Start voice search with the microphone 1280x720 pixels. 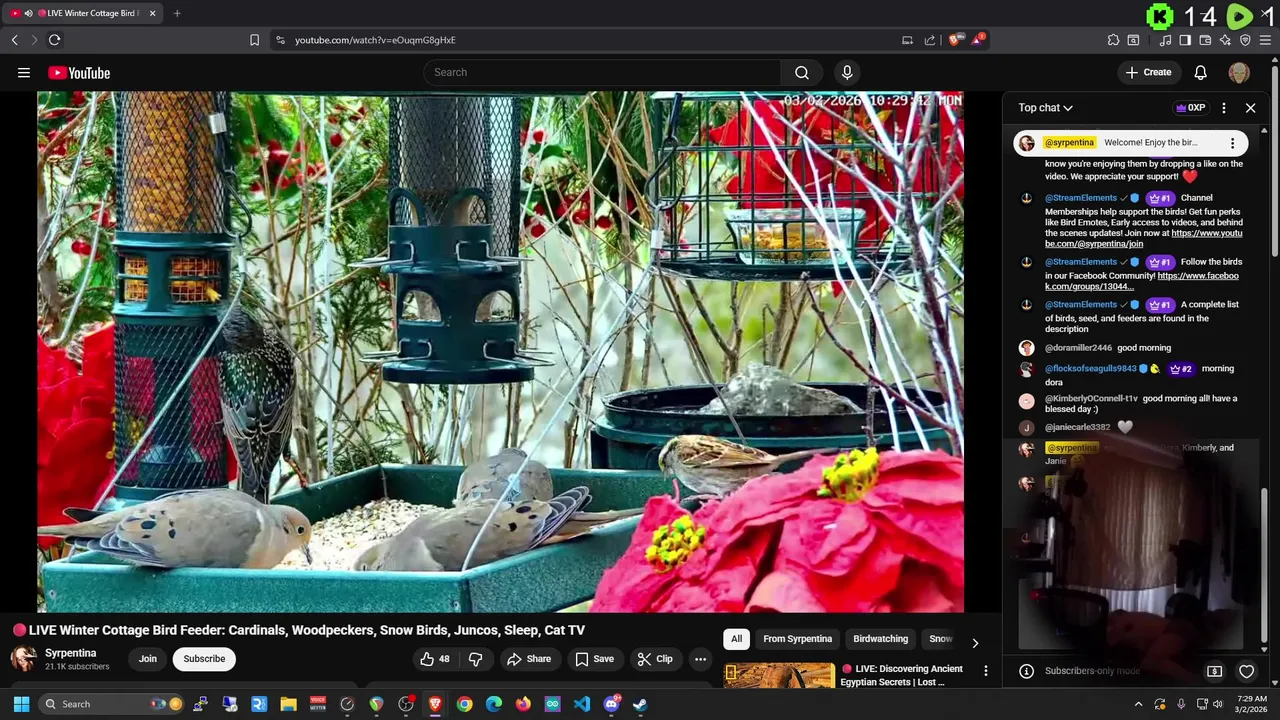[x=847, y=73]
